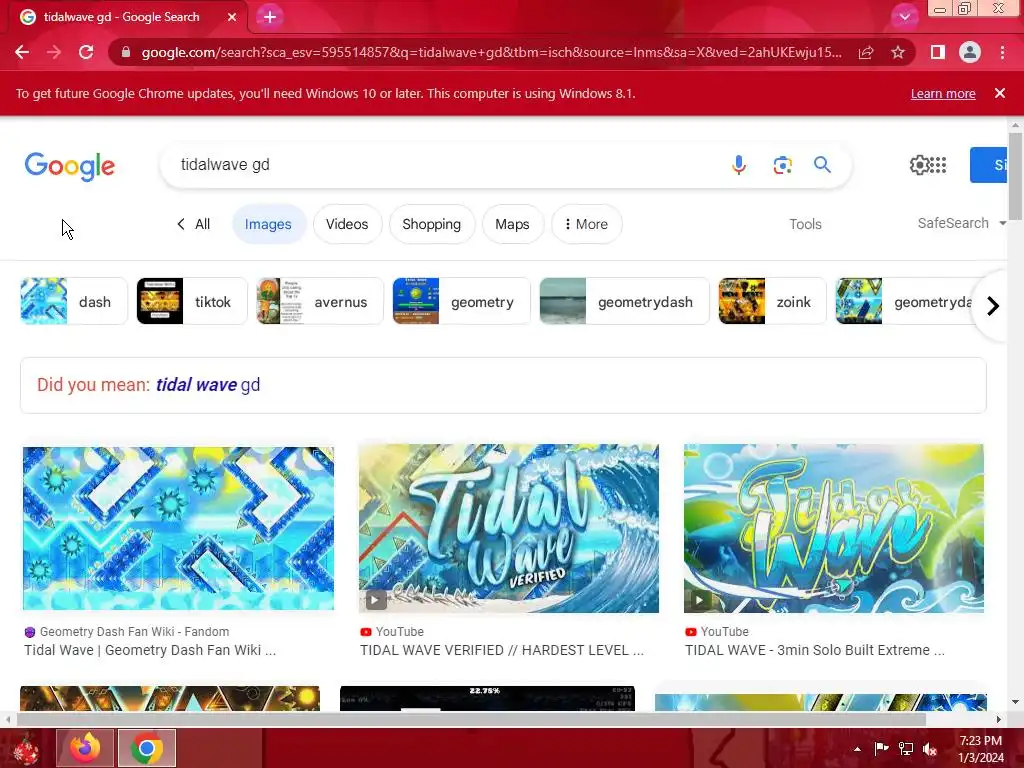Open the Start ornament button
The image size is (1024, 768).
pyautogui.click(x=26, y=748)
